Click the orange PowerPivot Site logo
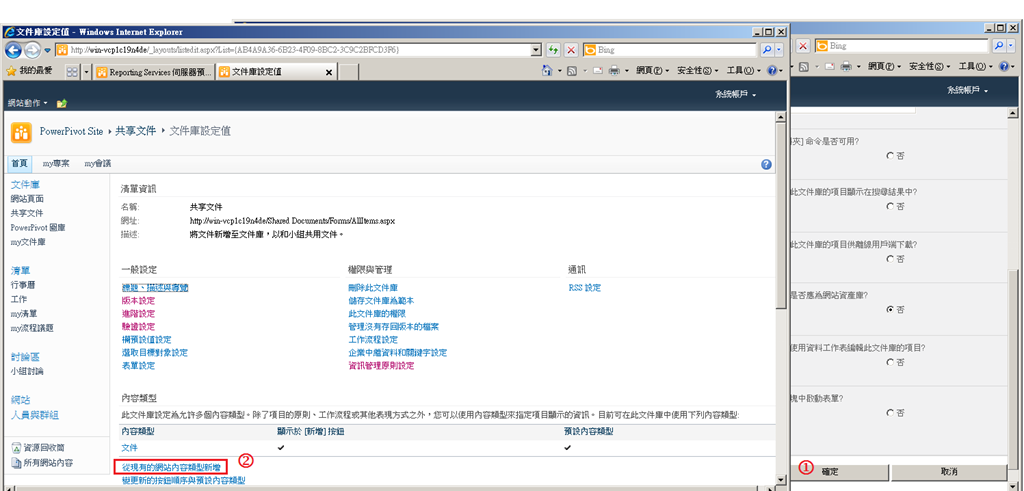Viewport: 1024px width, 491px height. [x=22, y=132]
